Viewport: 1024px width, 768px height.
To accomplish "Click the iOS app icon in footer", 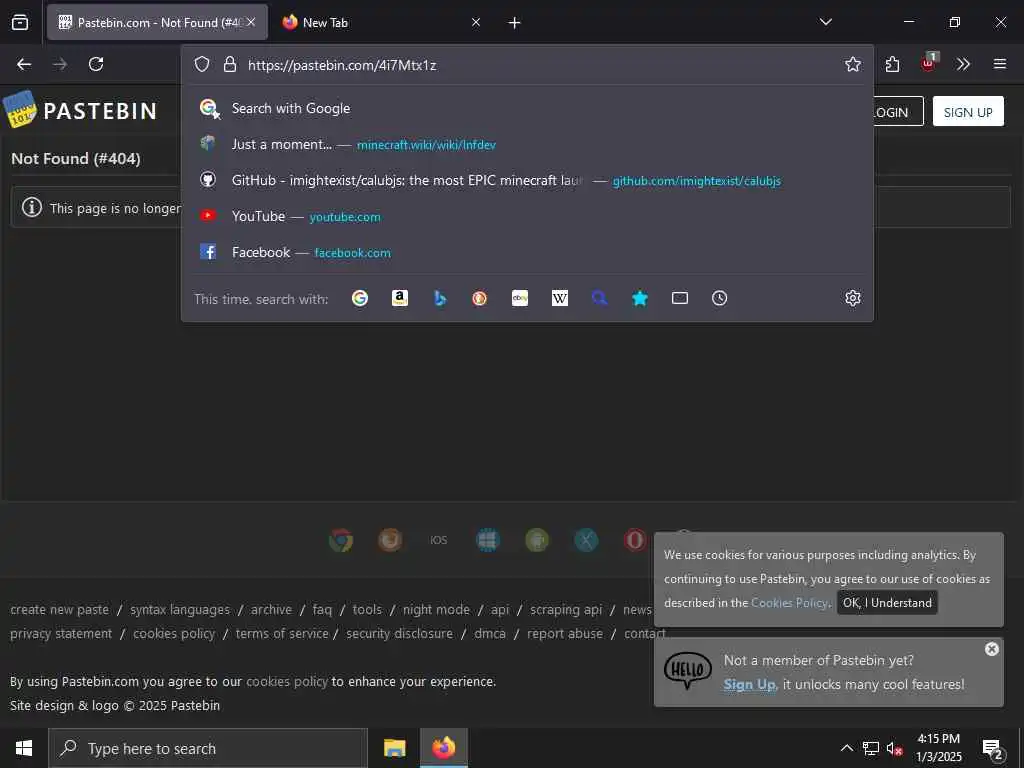I will tap(439, 540).
